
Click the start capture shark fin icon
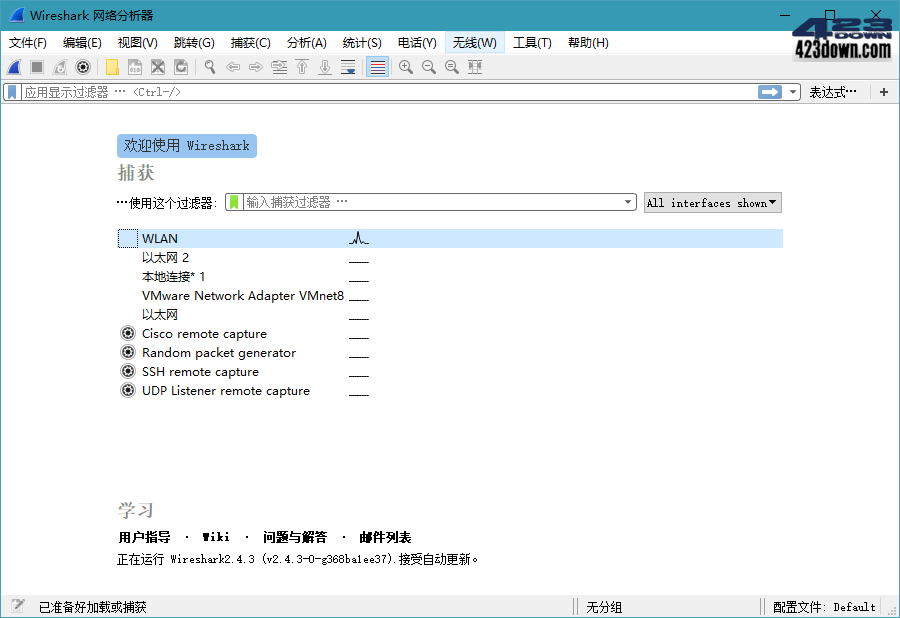[14, 67]
